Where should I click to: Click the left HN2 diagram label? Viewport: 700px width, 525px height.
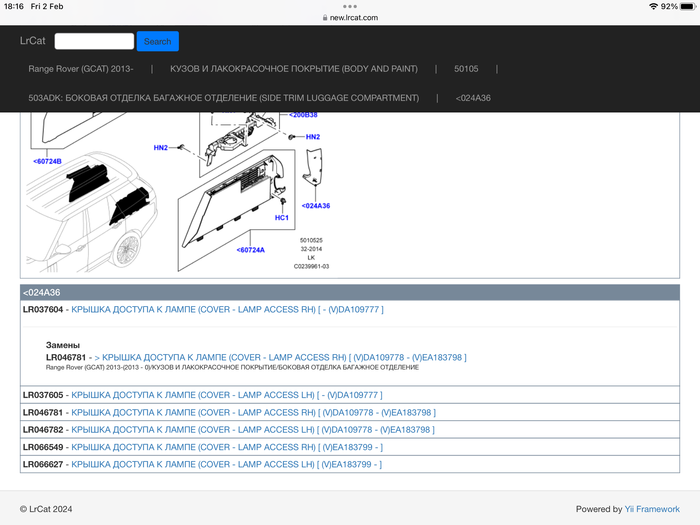tap(161, 147)
